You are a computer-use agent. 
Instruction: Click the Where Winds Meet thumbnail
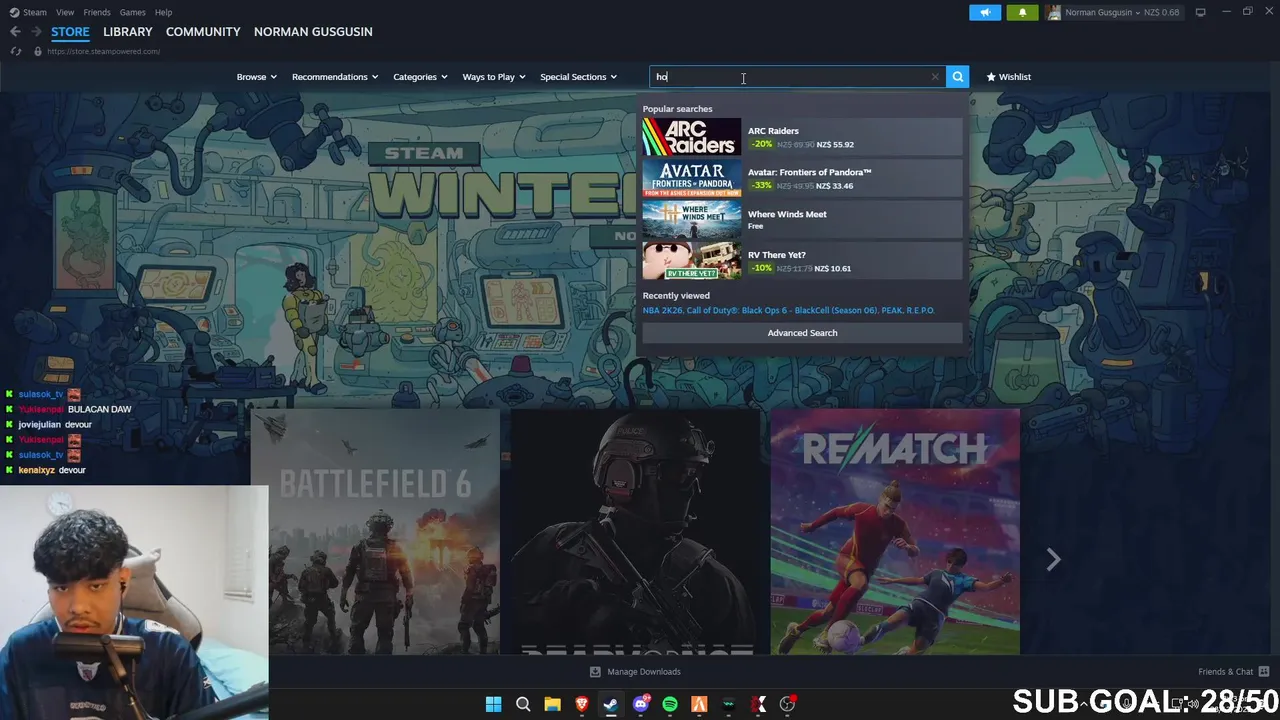(692, 219)
